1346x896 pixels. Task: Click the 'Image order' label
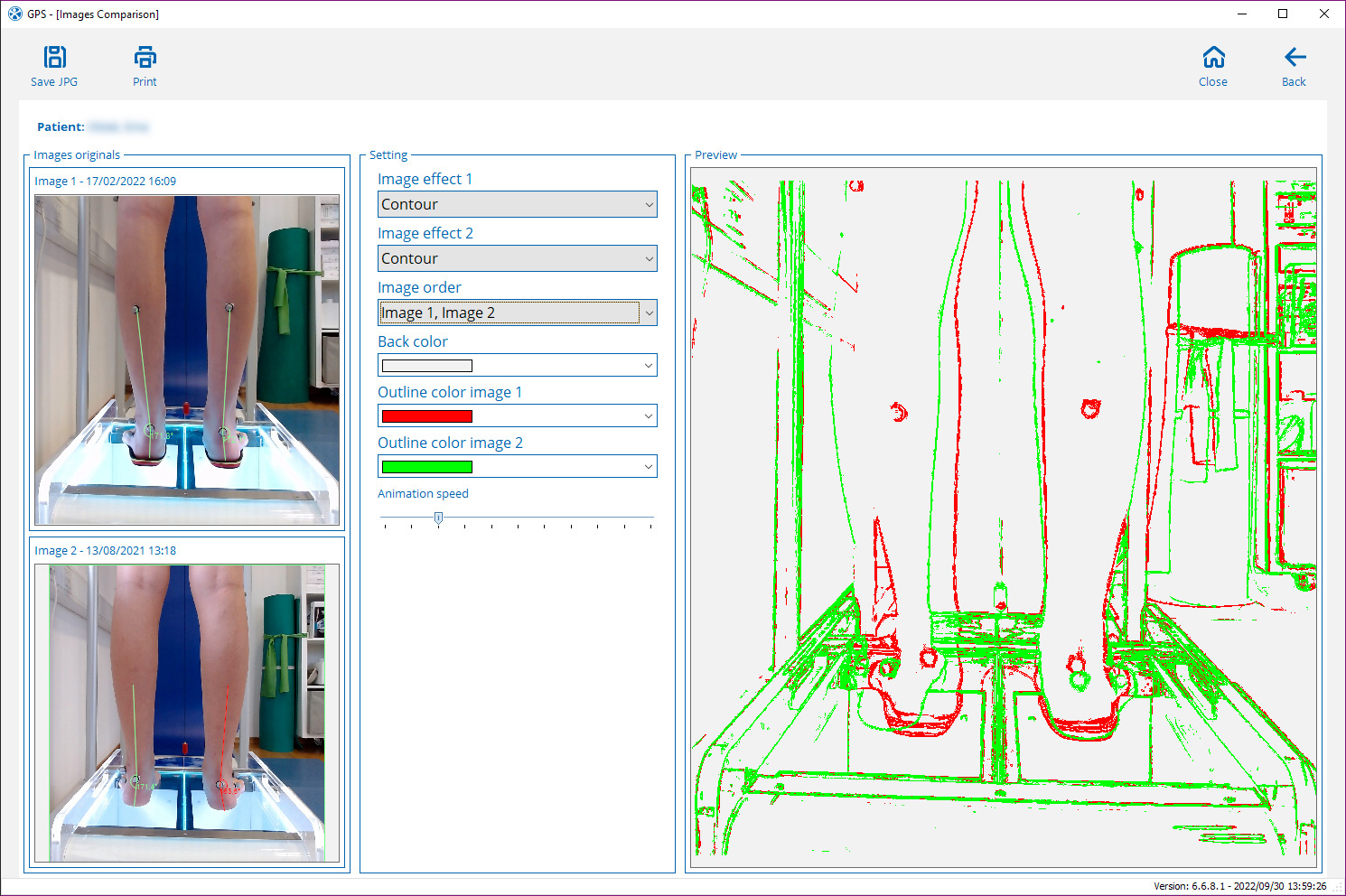[419, 287]
